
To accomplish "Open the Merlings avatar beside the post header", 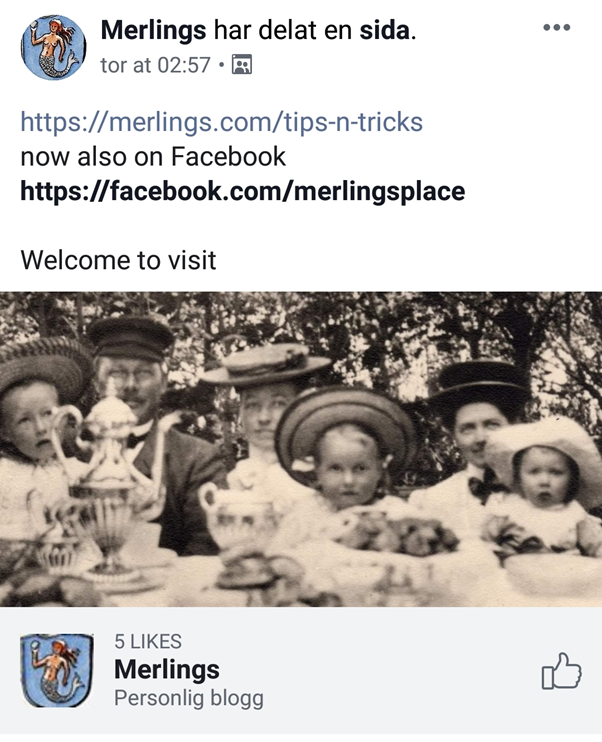I will pyautogui.click(x=53, y=47).
